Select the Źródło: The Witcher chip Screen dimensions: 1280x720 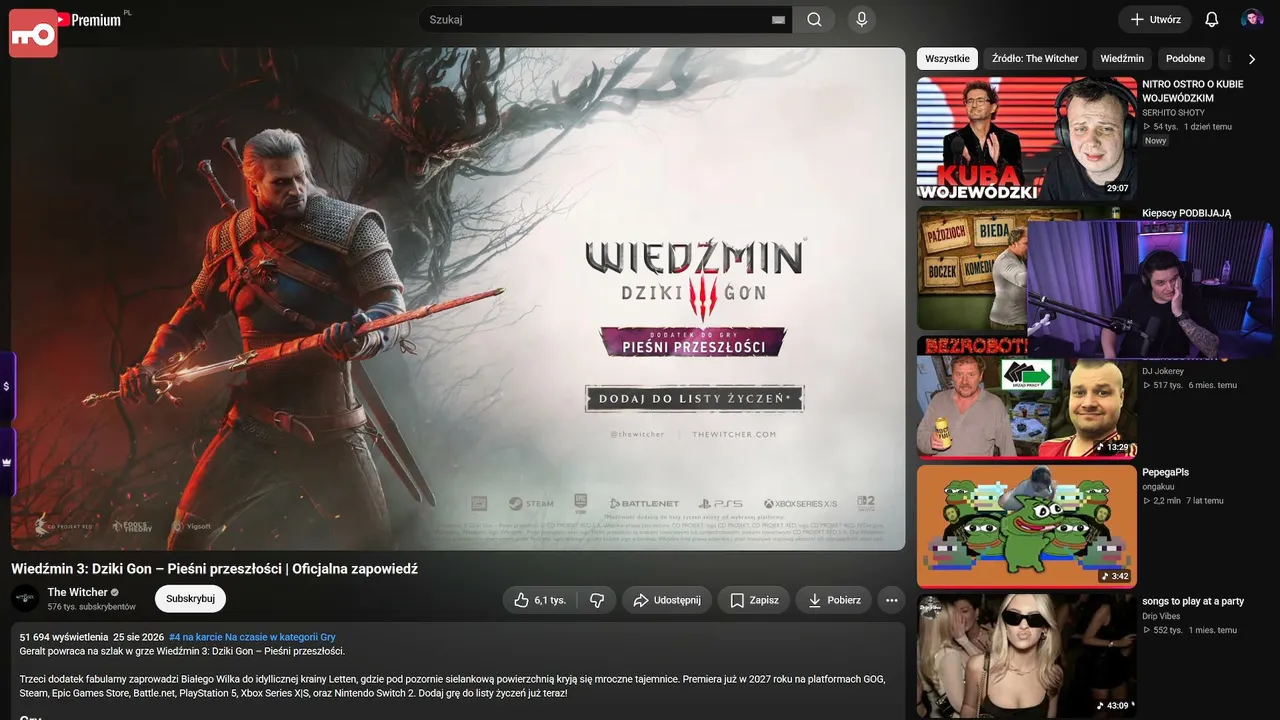click(1035, 59)
